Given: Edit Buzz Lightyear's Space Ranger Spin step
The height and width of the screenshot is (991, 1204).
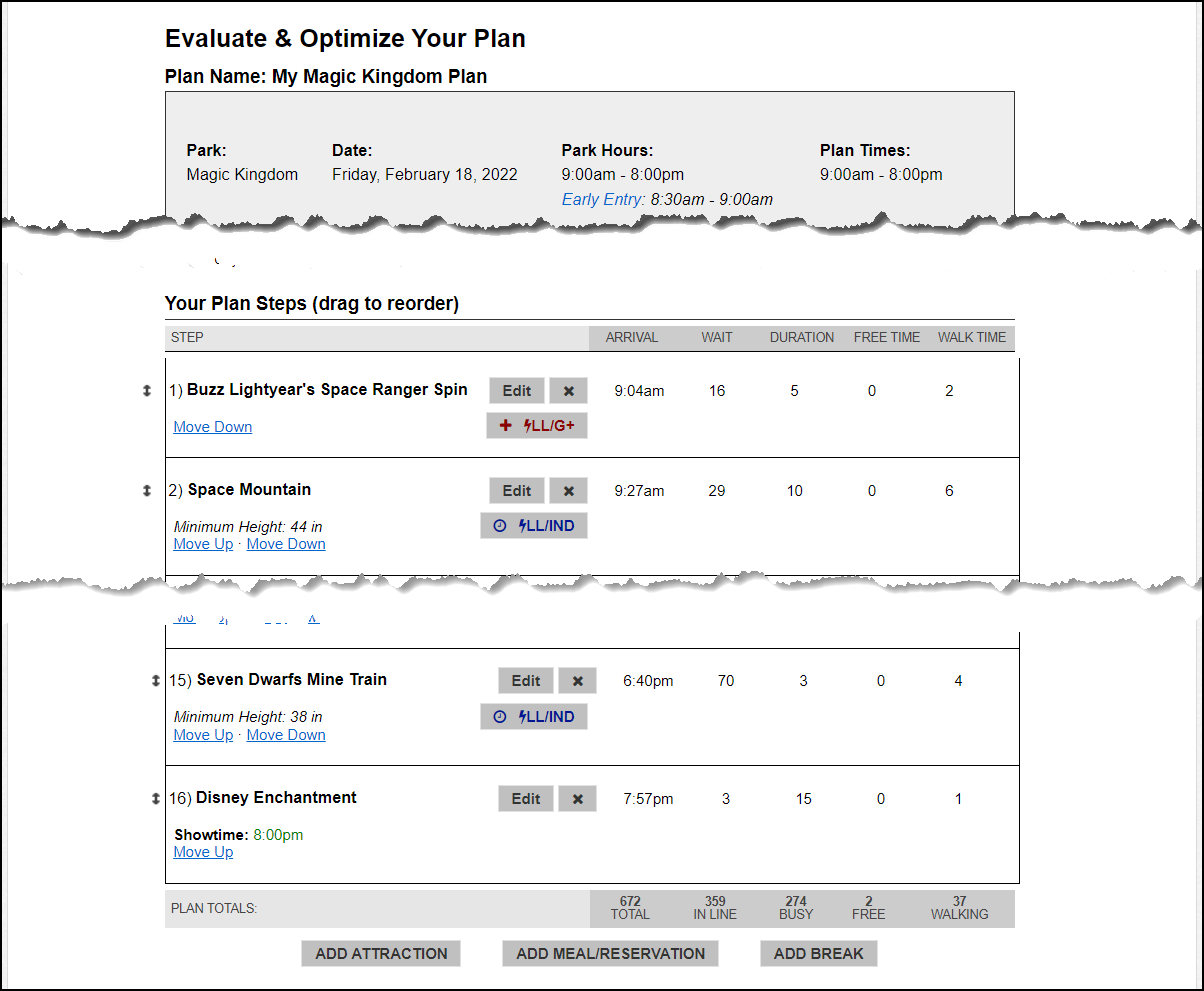Looking at the screenshot, I should [517, 391].
